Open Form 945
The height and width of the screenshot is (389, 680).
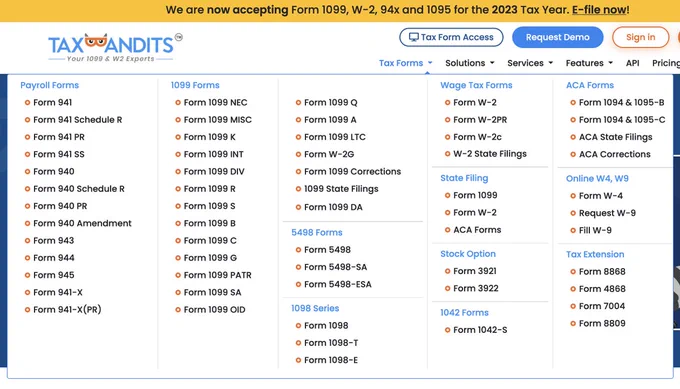tap(54, 275)
